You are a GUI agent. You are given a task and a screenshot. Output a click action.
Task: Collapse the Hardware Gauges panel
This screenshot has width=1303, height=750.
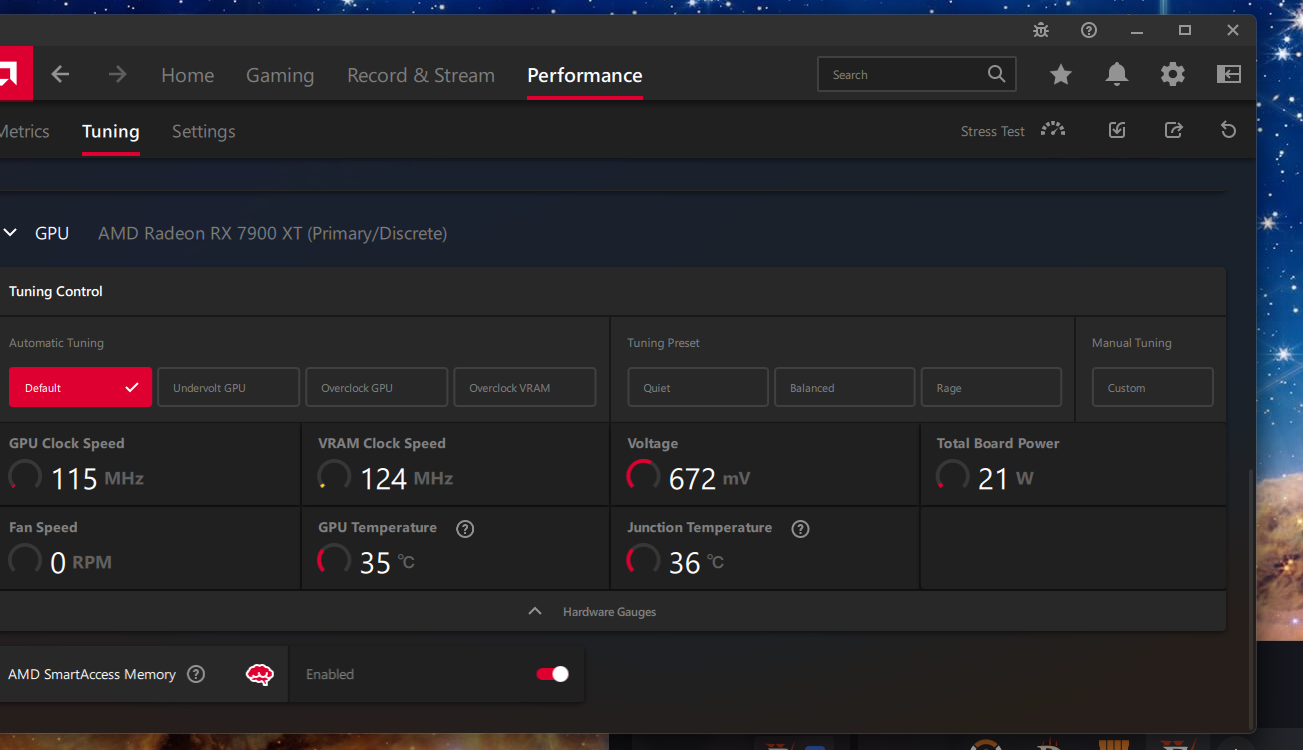pyautogui.click(x=535, y=611)
